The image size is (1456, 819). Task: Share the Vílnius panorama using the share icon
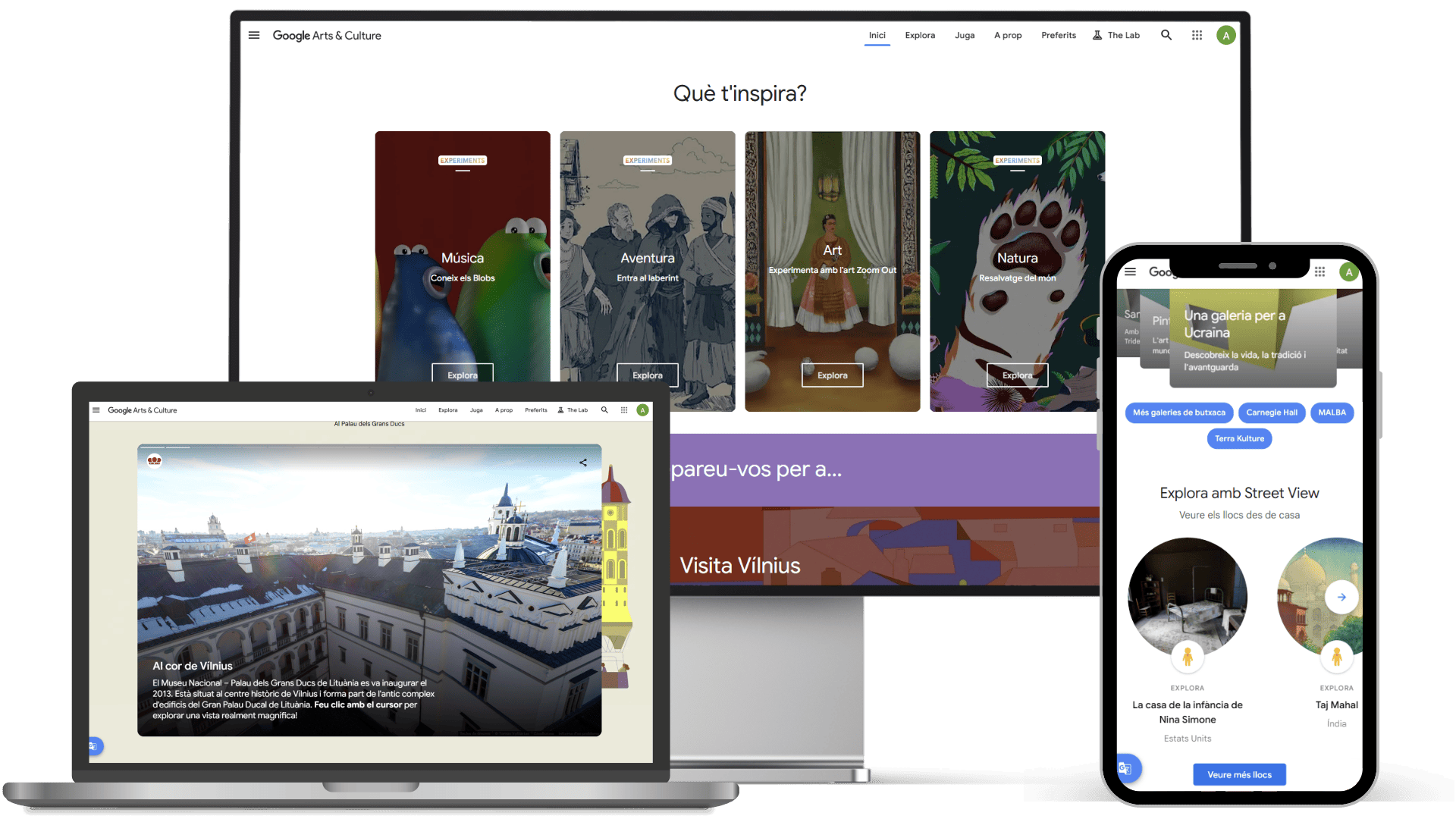[x=583, y=463]
